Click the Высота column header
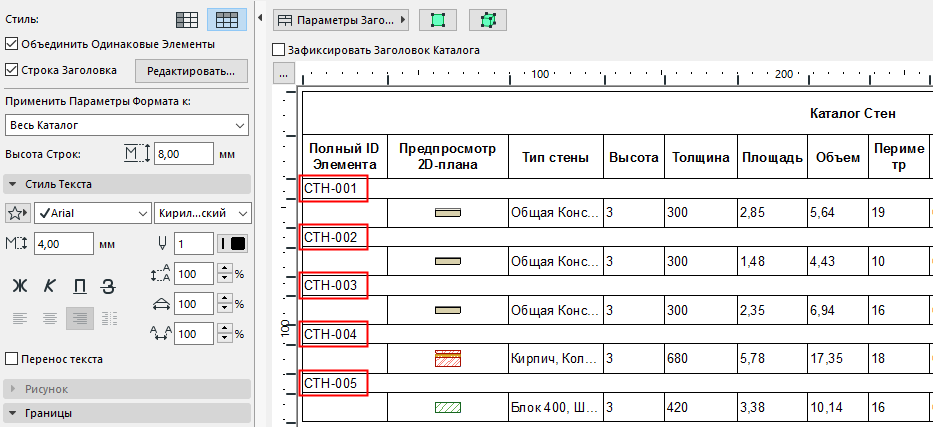The height and width of the screenshot is (427, 933). 634,157
